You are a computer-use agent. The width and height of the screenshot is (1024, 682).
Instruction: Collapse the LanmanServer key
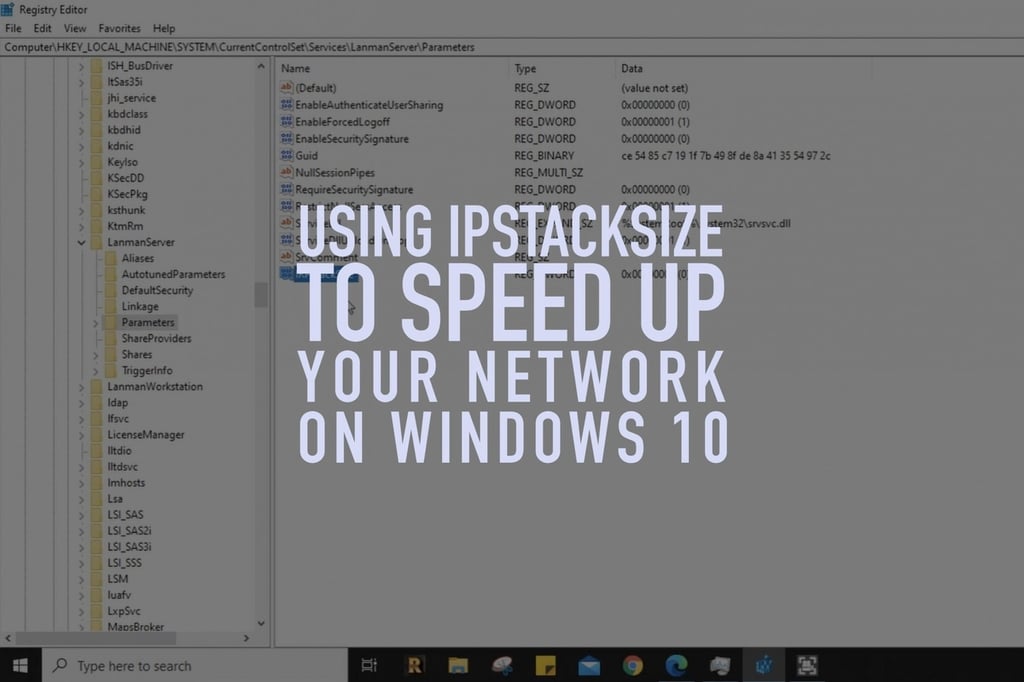pos(81,242)
